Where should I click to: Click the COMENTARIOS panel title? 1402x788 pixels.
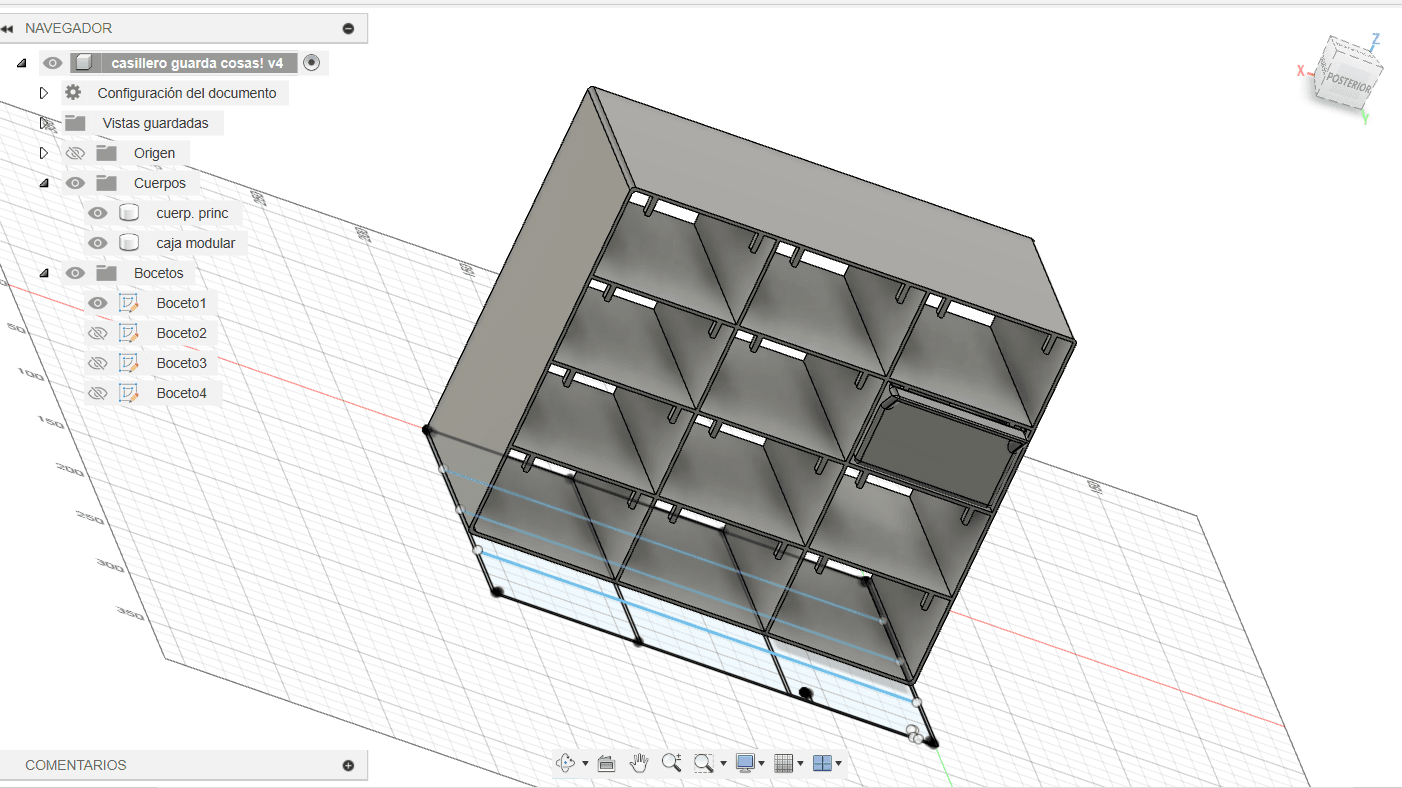point(76,765)
